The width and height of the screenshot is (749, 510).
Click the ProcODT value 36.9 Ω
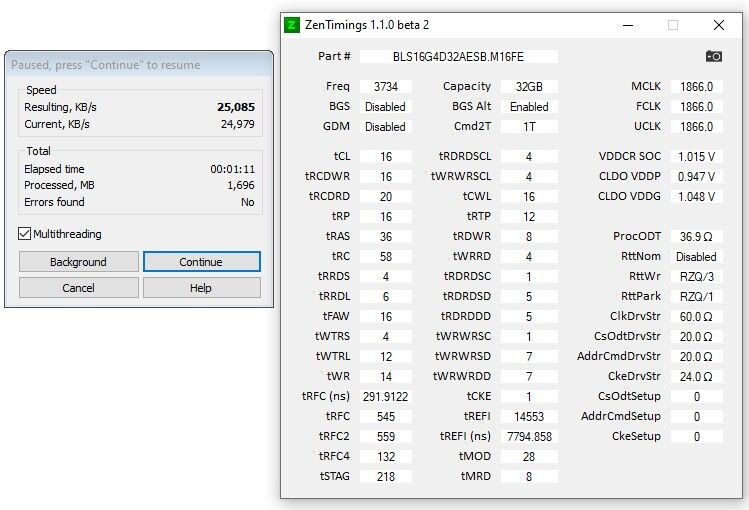tap(696, 236)
